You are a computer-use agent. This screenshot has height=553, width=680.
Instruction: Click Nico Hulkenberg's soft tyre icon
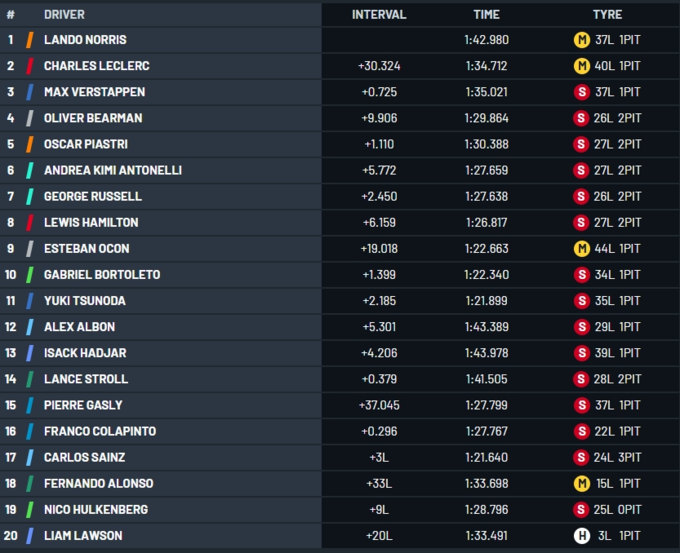coord(581,509)
